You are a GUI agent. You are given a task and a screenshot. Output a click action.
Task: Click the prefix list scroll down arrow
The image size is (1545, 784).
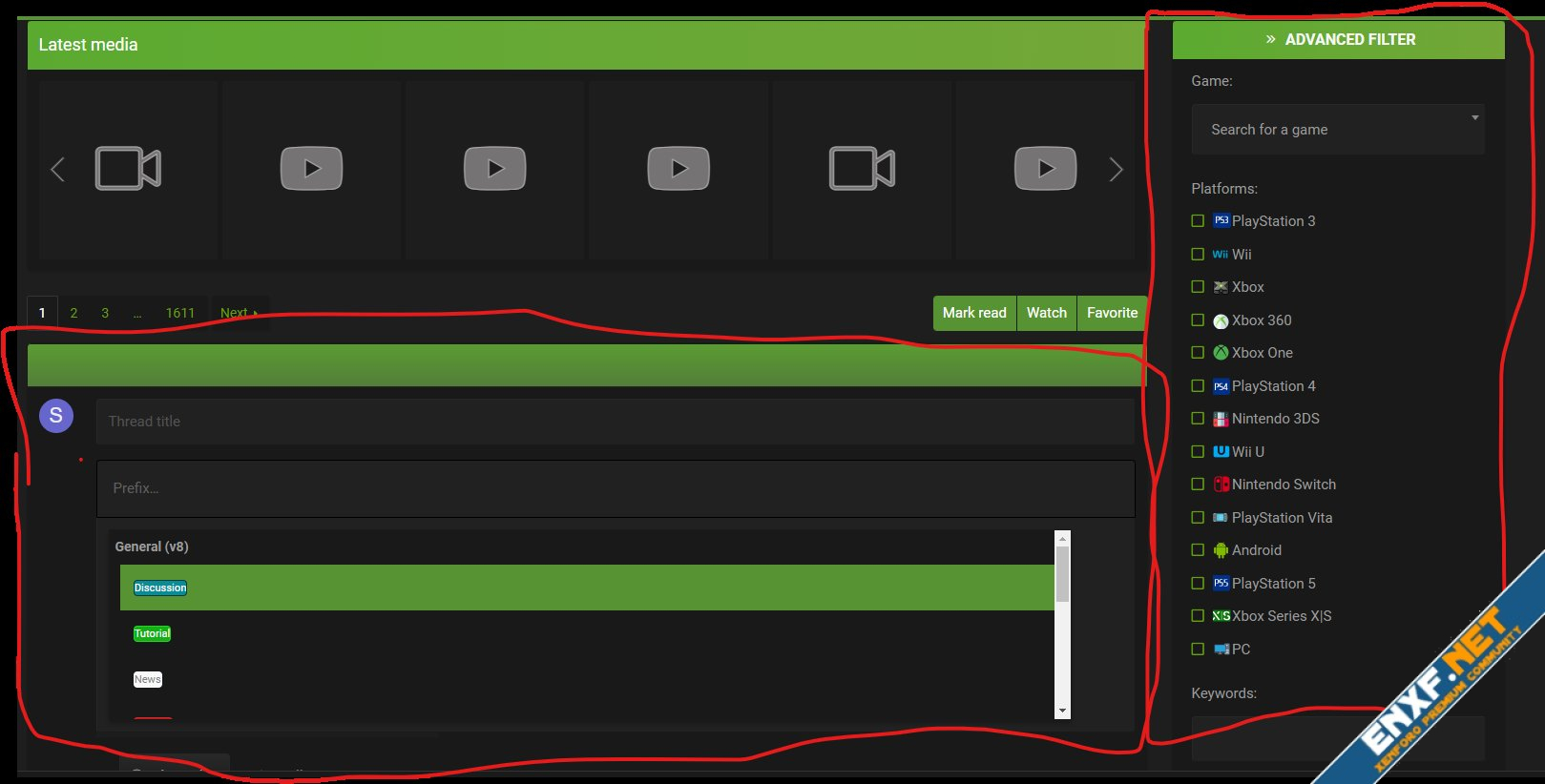(1062, 711)
